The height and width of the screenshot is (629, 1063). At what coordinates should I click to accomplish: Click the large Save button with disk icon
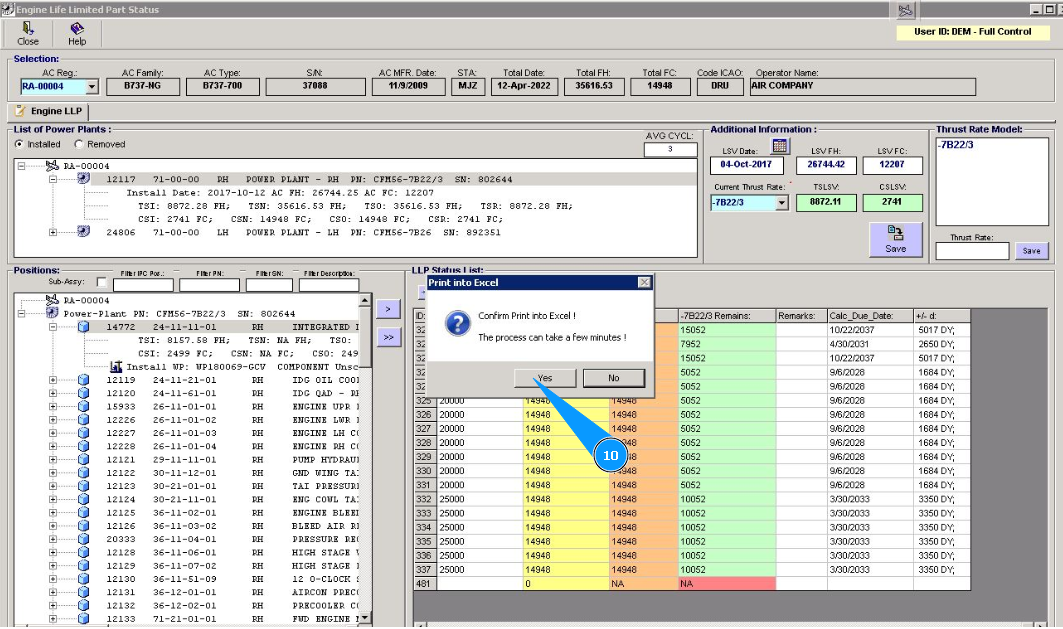click(x=895, y=239)
